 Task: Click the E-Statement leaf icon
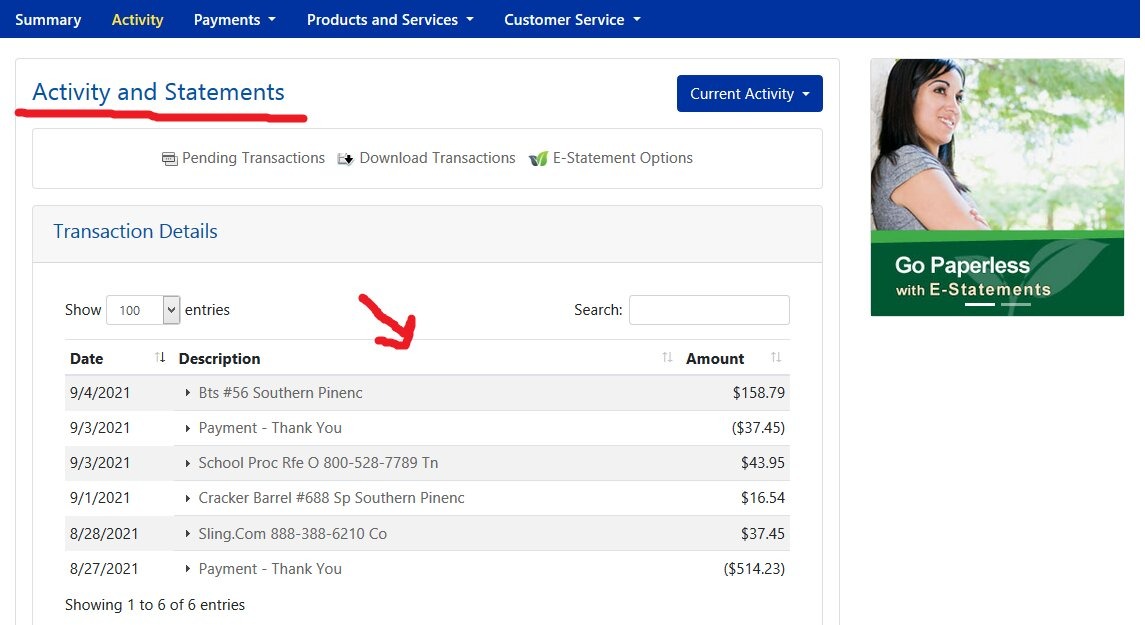coord(538,158)
